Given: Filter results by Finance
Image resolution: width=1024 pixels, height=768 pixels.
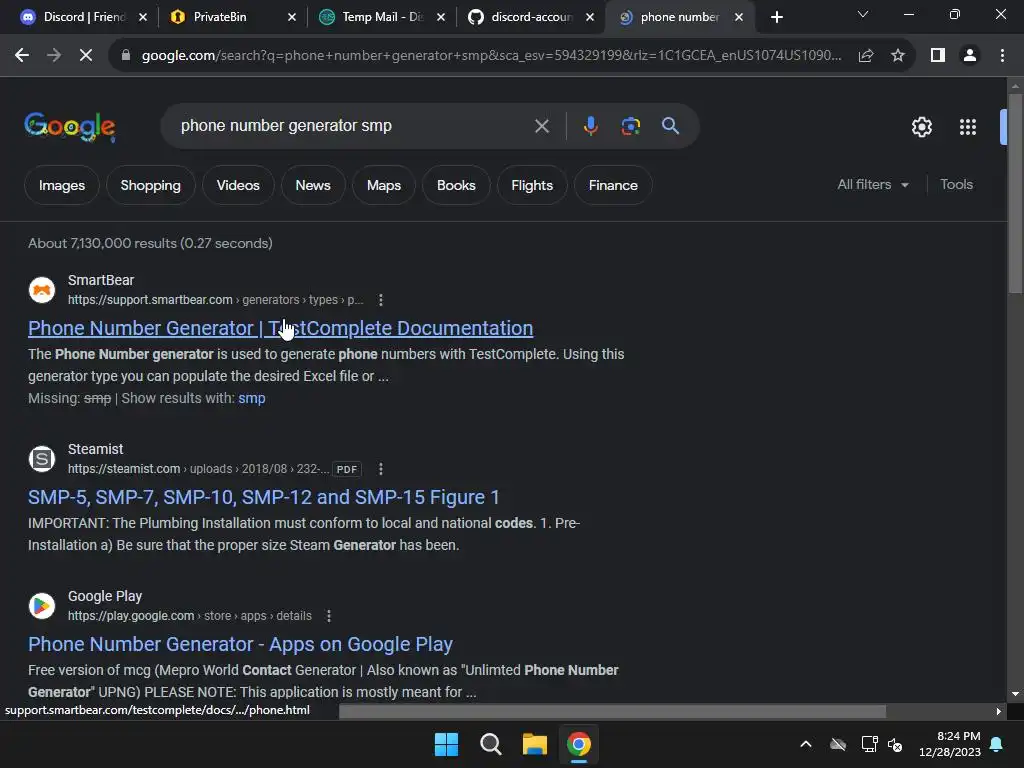Looking at the screenshot, I should pyautogui.click(x=613, y=185).
